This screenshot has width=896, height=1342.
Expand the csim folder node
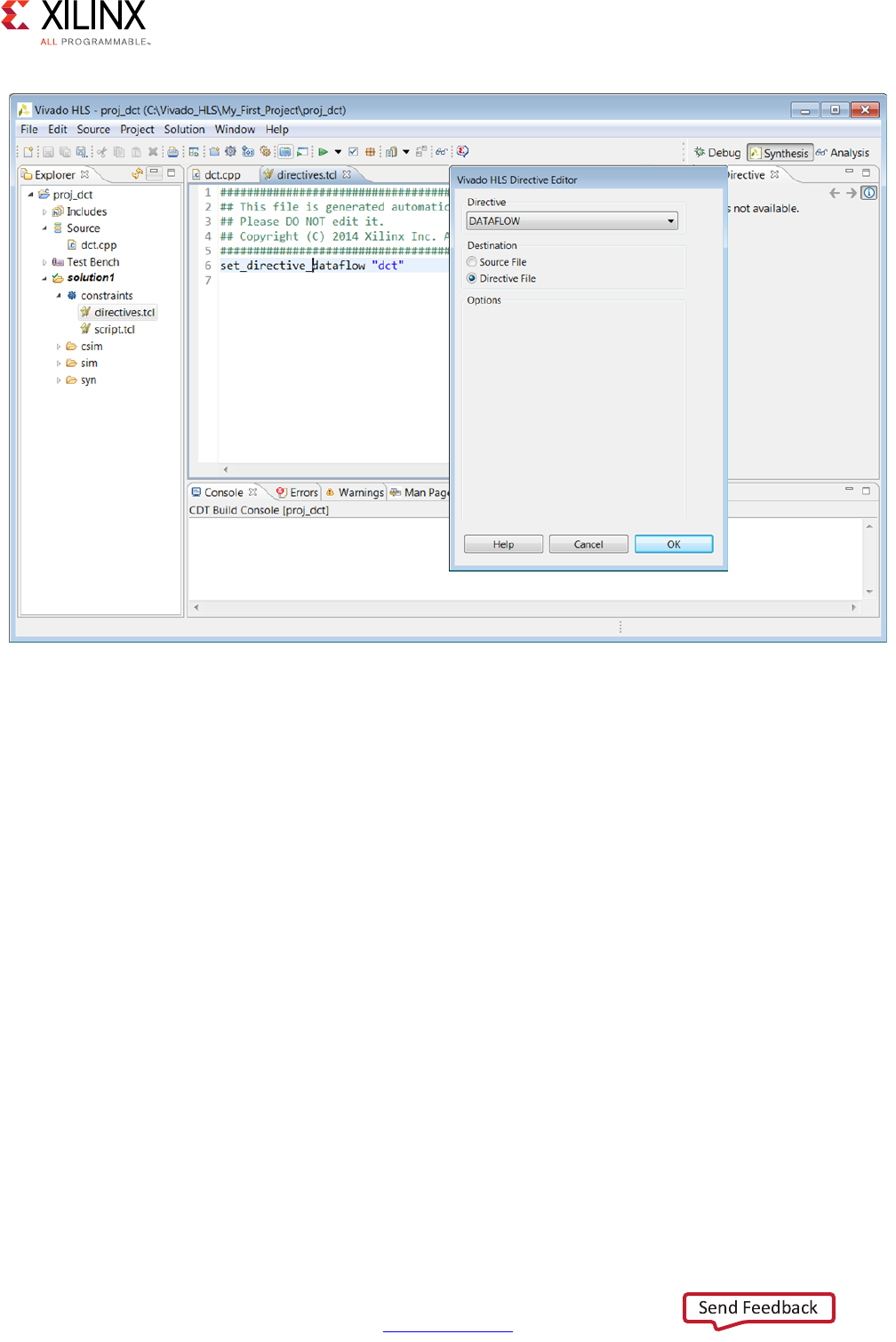59,347
